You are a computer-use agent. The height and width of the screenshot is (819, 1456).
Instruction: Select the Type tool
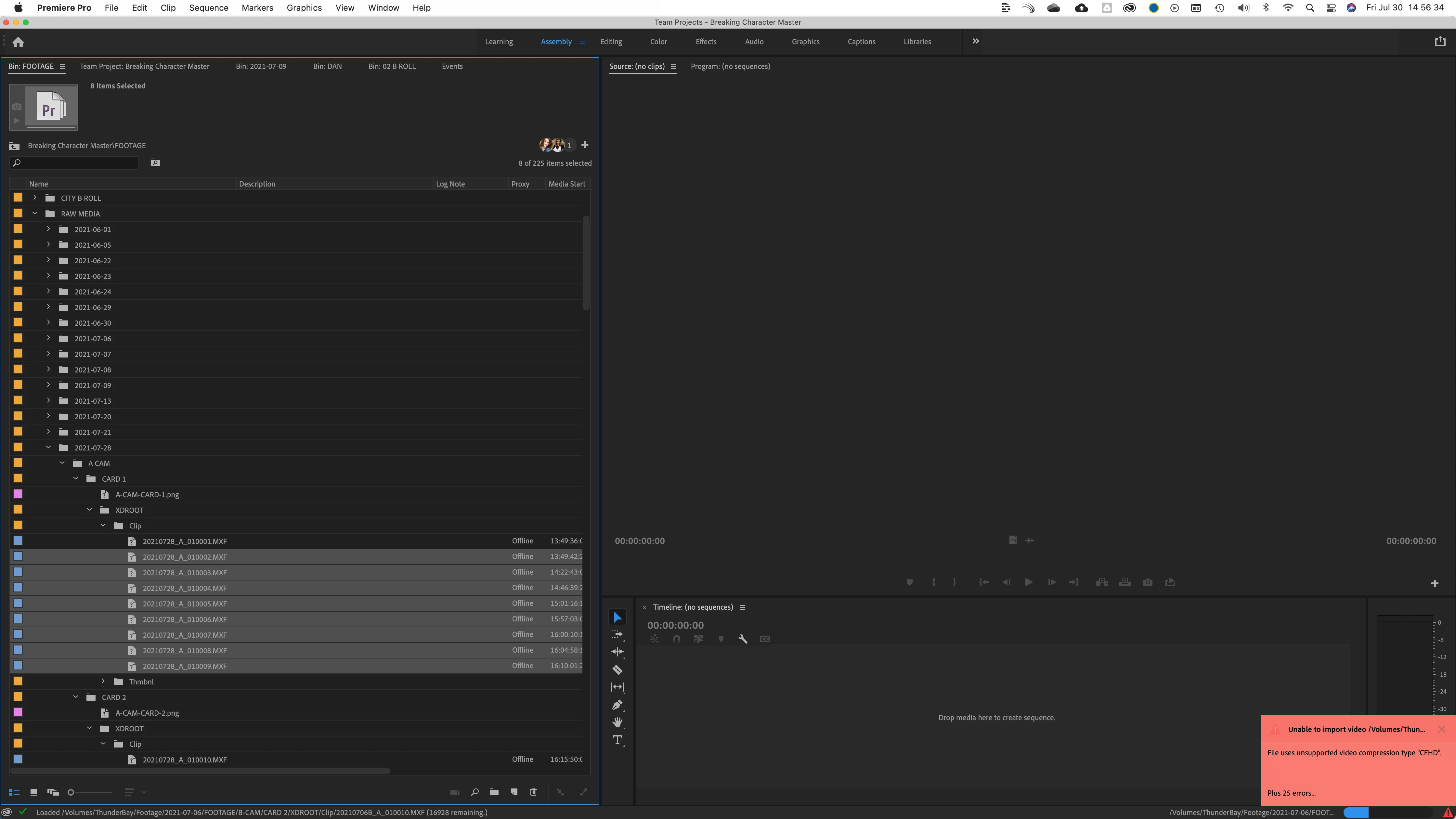pyautogui.click(x=617, y=740)
